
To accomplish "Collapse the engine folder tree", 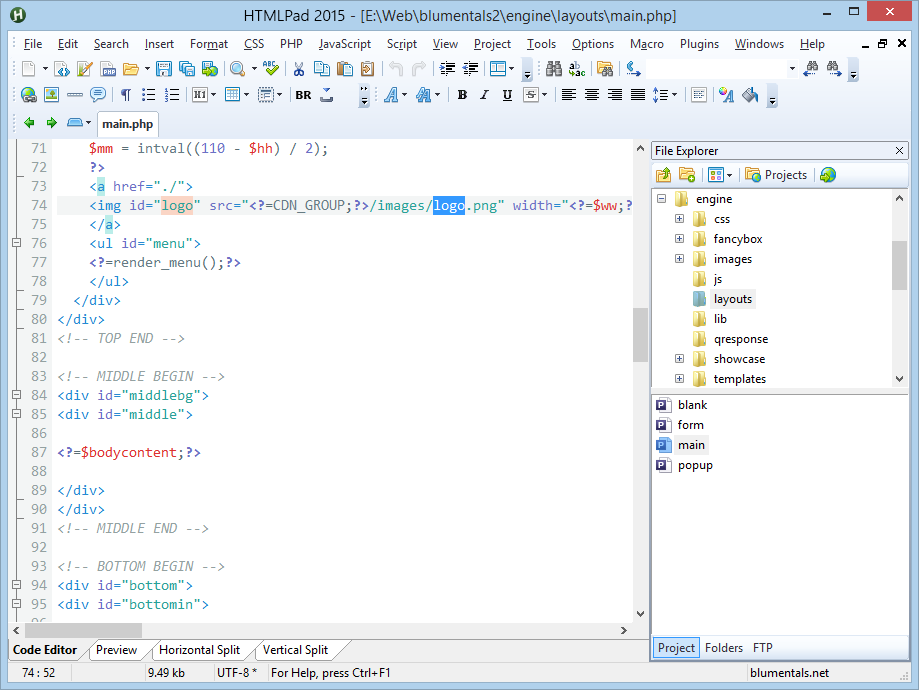I will 661,199.
